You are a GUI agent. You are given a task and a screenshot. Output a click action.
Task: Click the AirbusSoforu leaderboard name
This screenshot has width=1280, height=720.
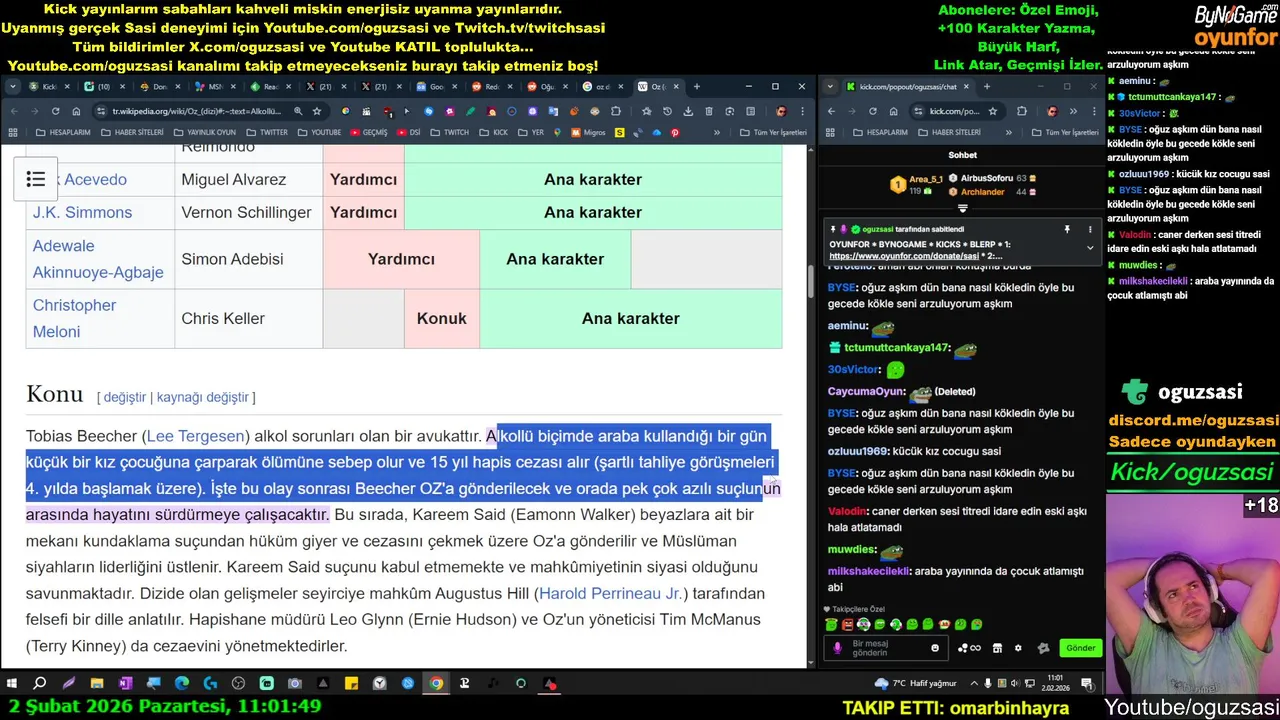point(987,178)
